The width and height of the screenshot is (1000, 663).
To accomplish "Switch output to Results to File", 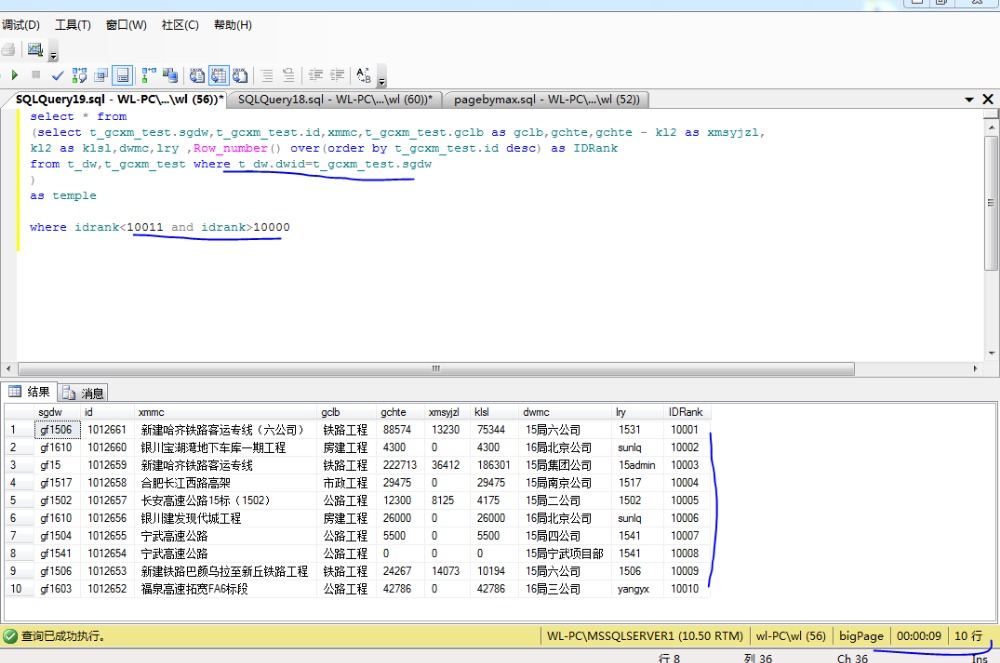I will tap(240, 75).
